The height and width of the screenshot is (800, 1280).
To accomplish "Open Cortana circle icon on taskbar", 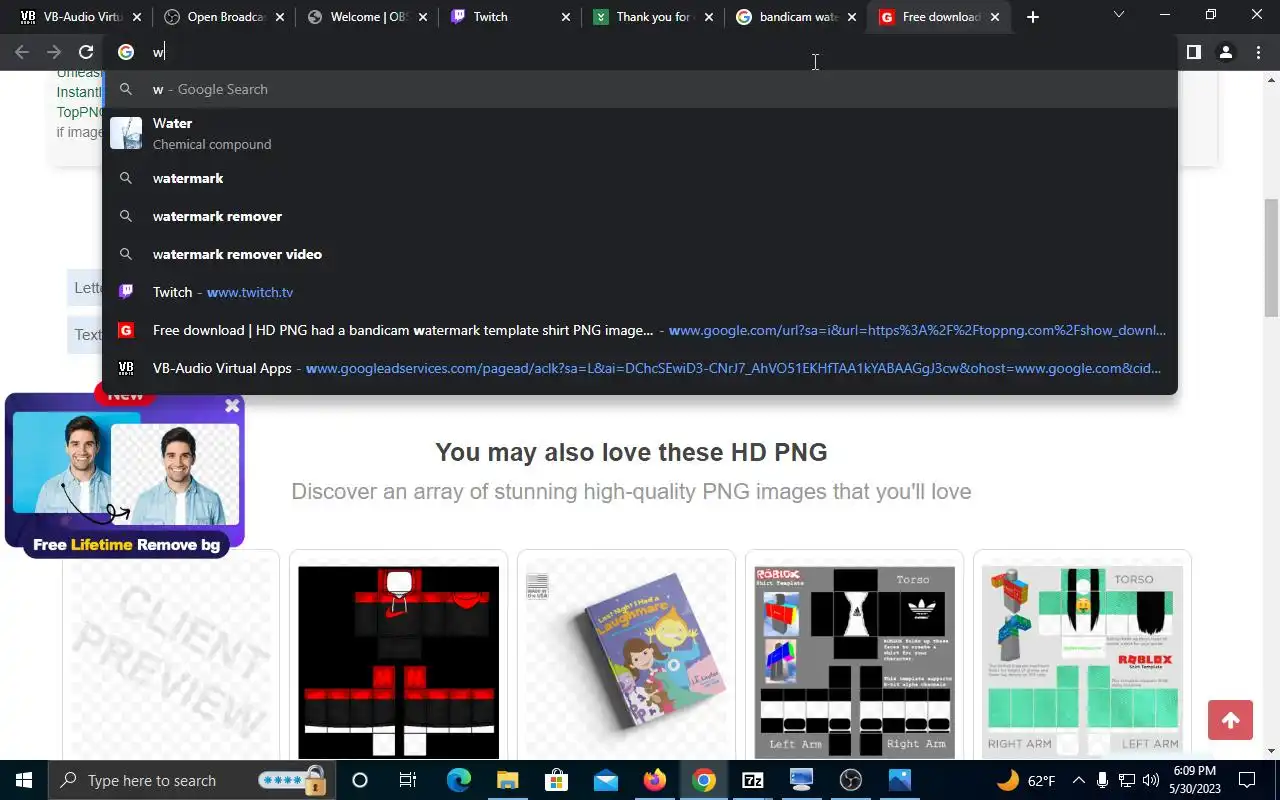I will click(x=360, y=780).
